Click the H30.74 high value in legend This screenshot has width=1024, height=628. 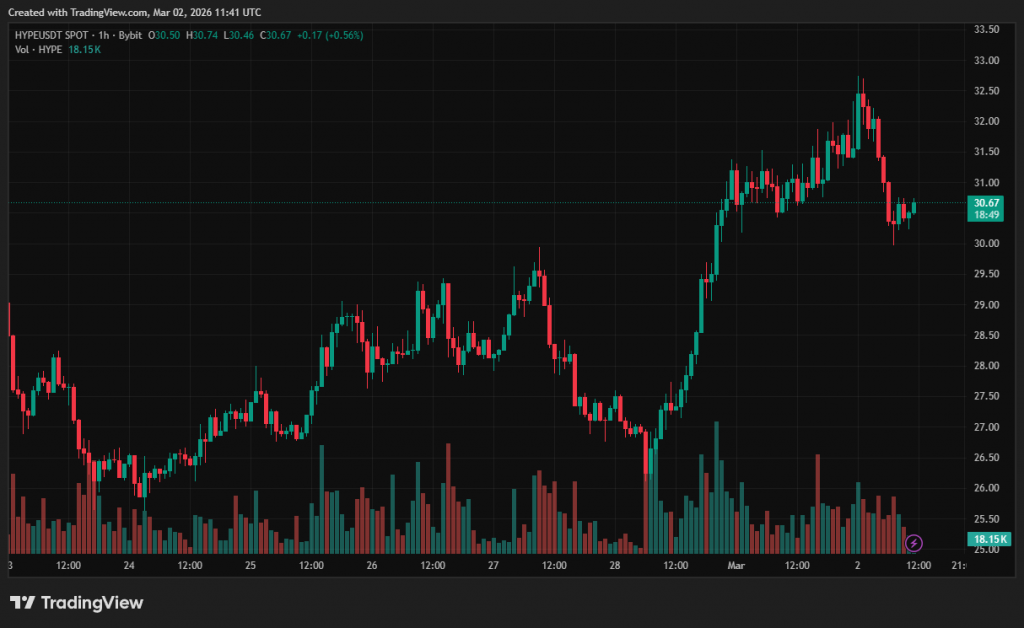[204, 35]
